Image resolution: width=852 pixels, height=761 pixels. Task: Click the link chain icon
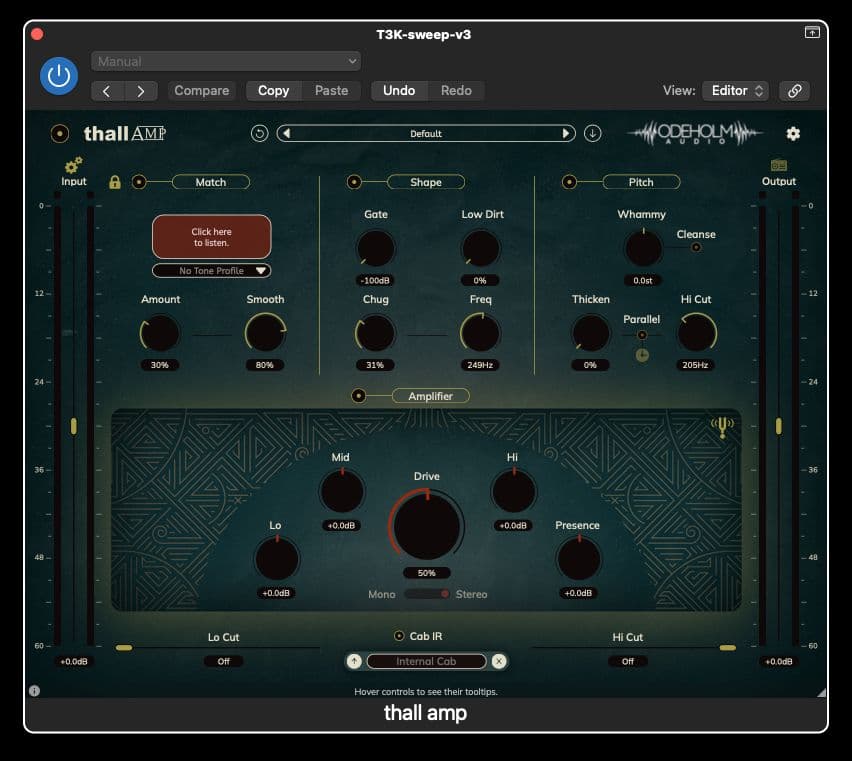point(794,91)
